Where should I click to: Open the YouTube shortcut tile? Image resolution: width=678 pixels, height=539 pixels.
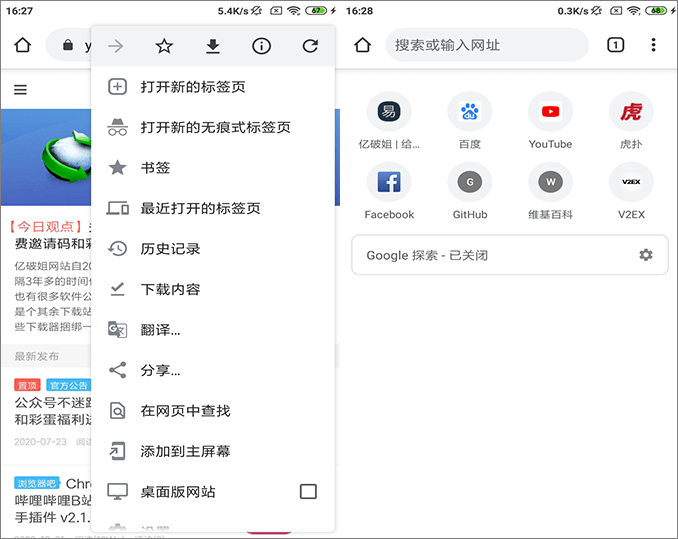point(550,121)
